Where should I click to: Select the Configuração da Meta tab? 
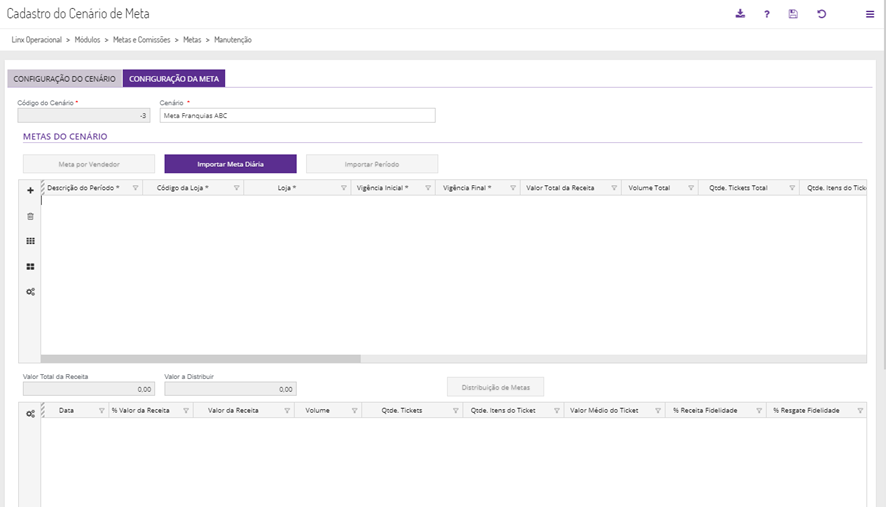click(x=173, y=79)
